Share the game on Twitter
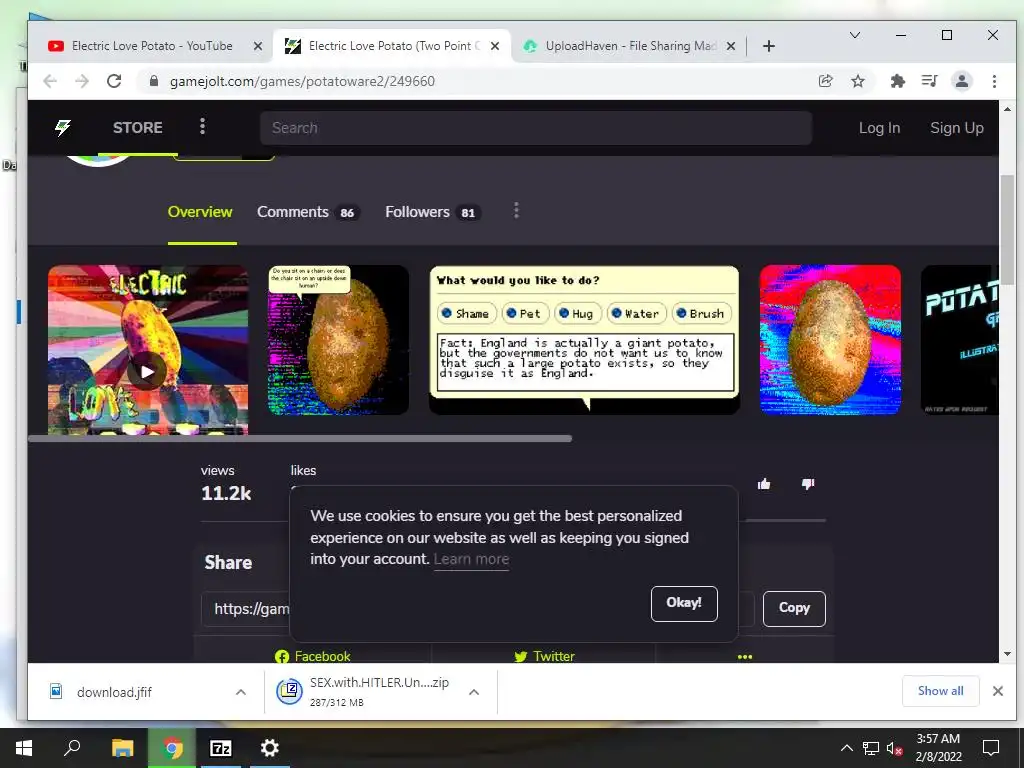Viewport: 1024px width, 768px height. click(x=544, y=656)
